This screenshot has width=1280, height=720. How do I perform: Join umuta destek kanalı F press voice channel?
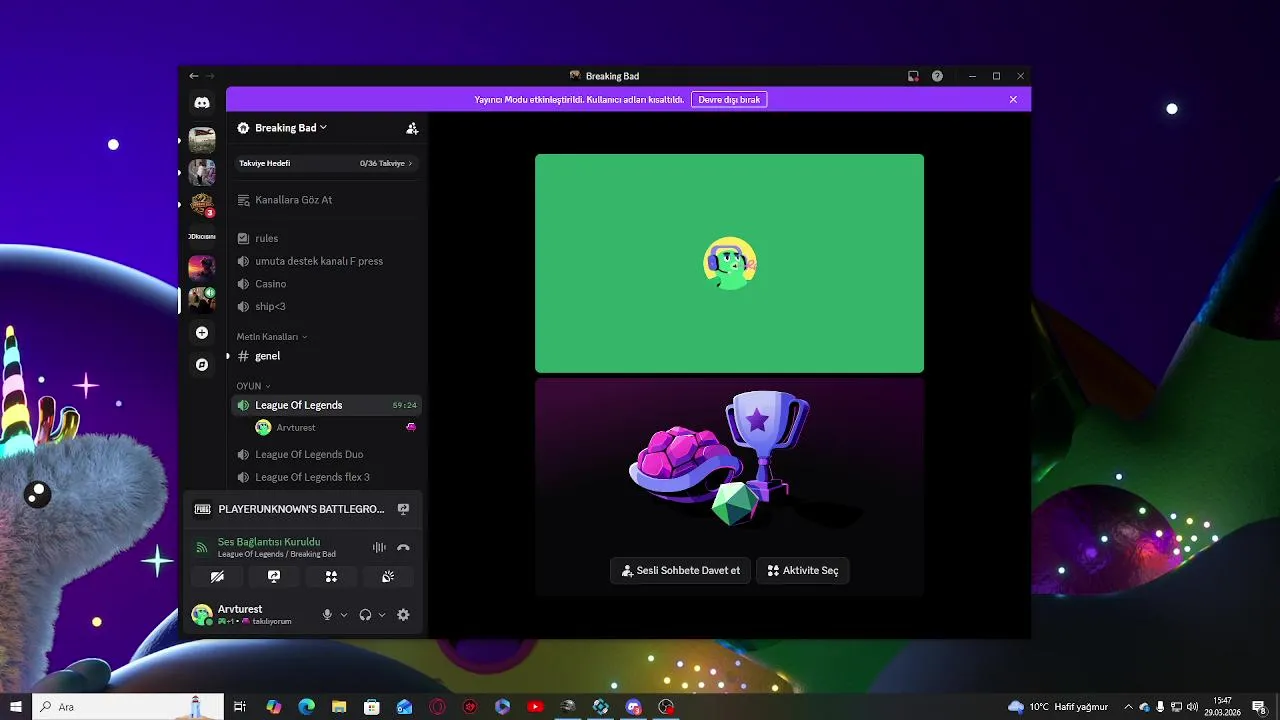coord(326,261)
